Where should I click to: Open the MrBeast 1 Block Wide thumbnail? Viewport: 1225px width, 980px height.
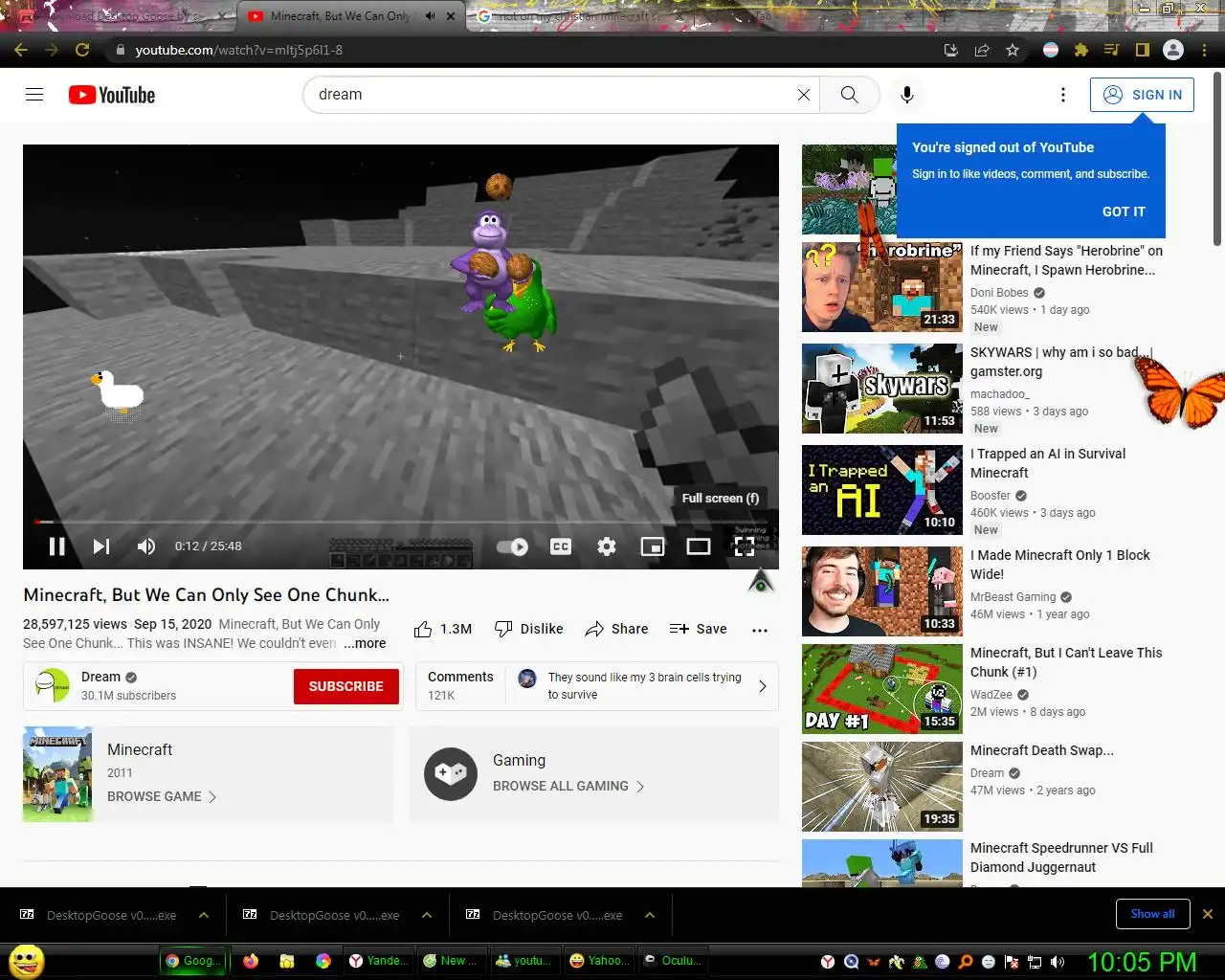coord(882,591)
